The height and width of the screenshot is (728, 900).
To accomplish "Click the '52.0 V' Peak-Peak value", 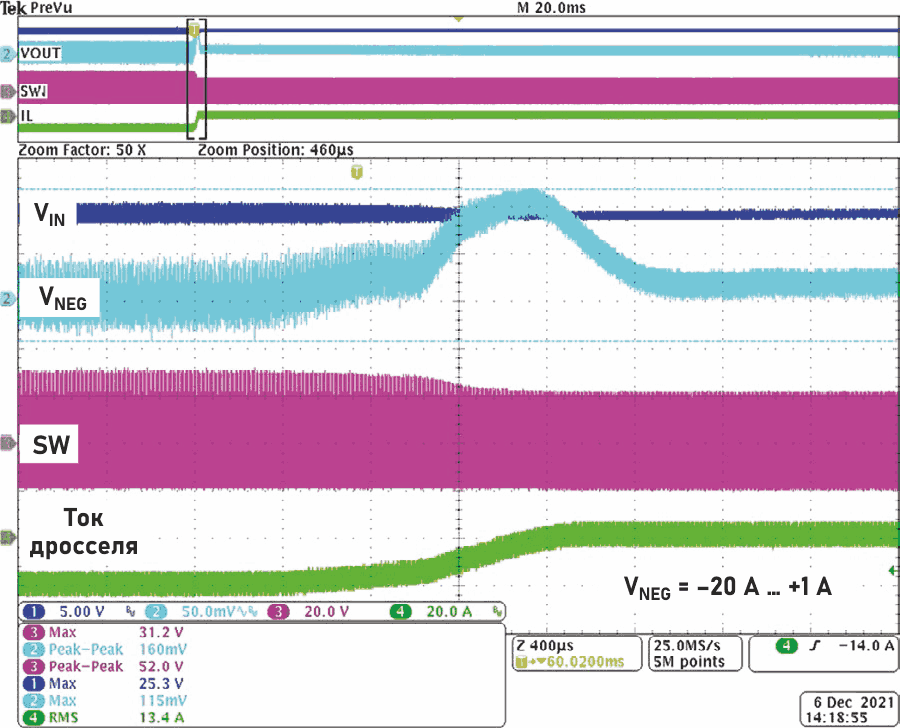I will click(x=161, y=667).
